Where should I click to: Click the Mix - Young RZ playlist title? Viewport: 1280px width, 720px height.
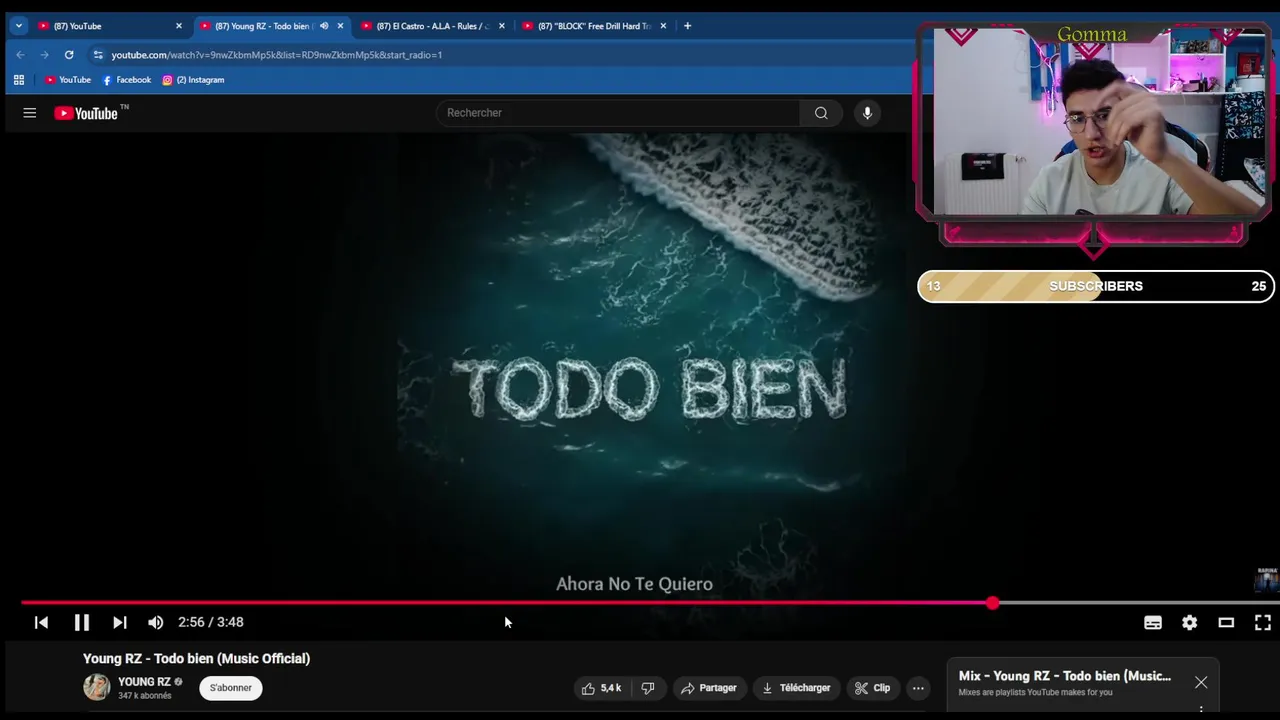click(1065, 676)
